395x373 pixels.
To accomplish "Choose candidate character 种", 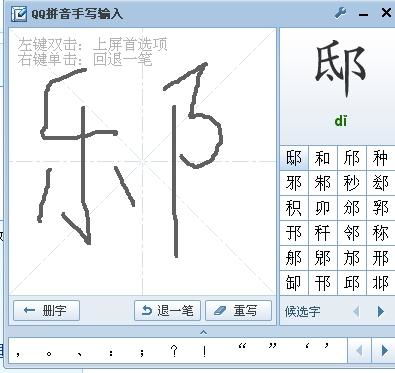I will coord(381,158).
